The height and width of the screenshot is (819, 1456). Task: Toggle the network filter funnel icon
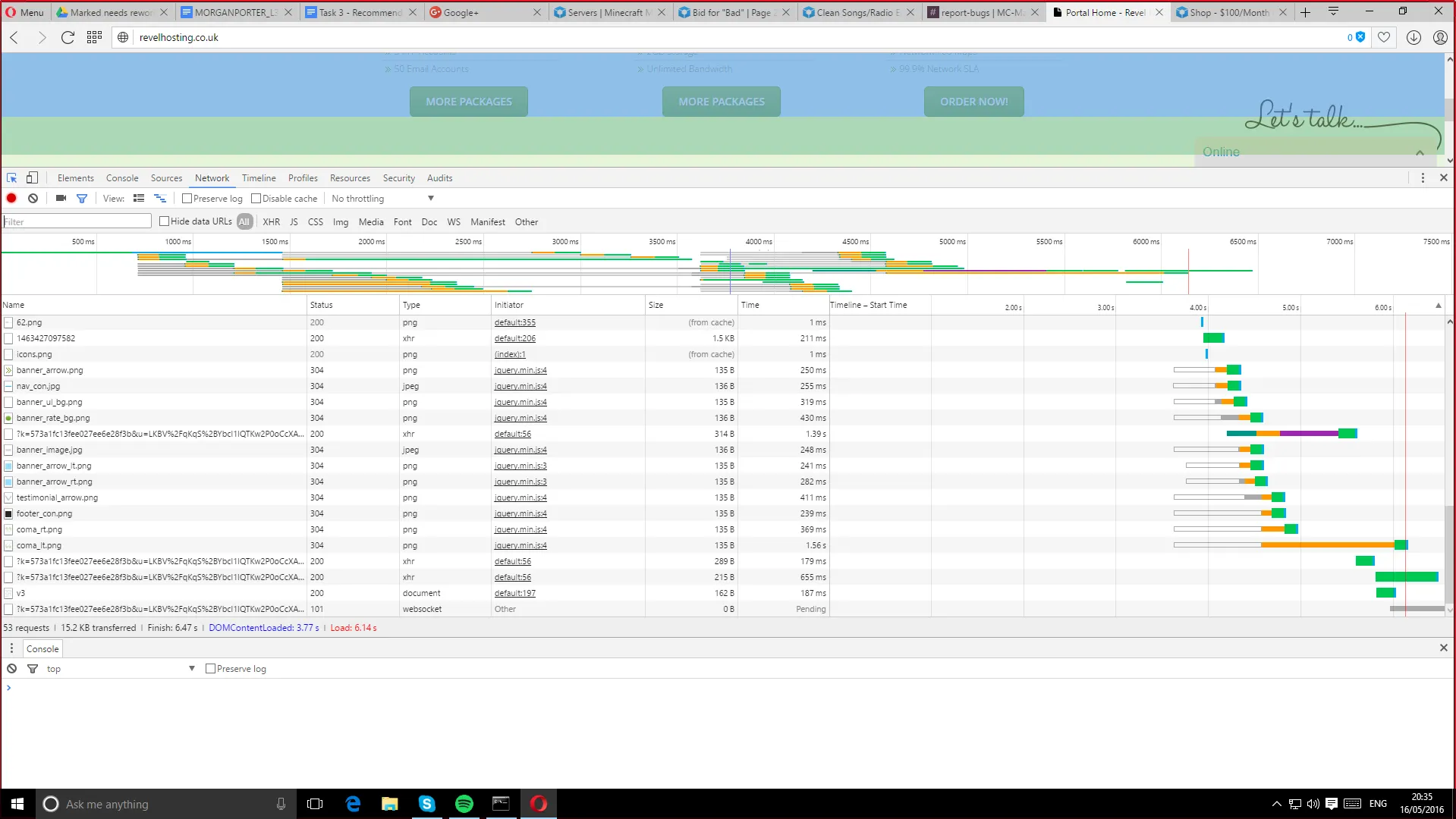click(x=82, y=198)
